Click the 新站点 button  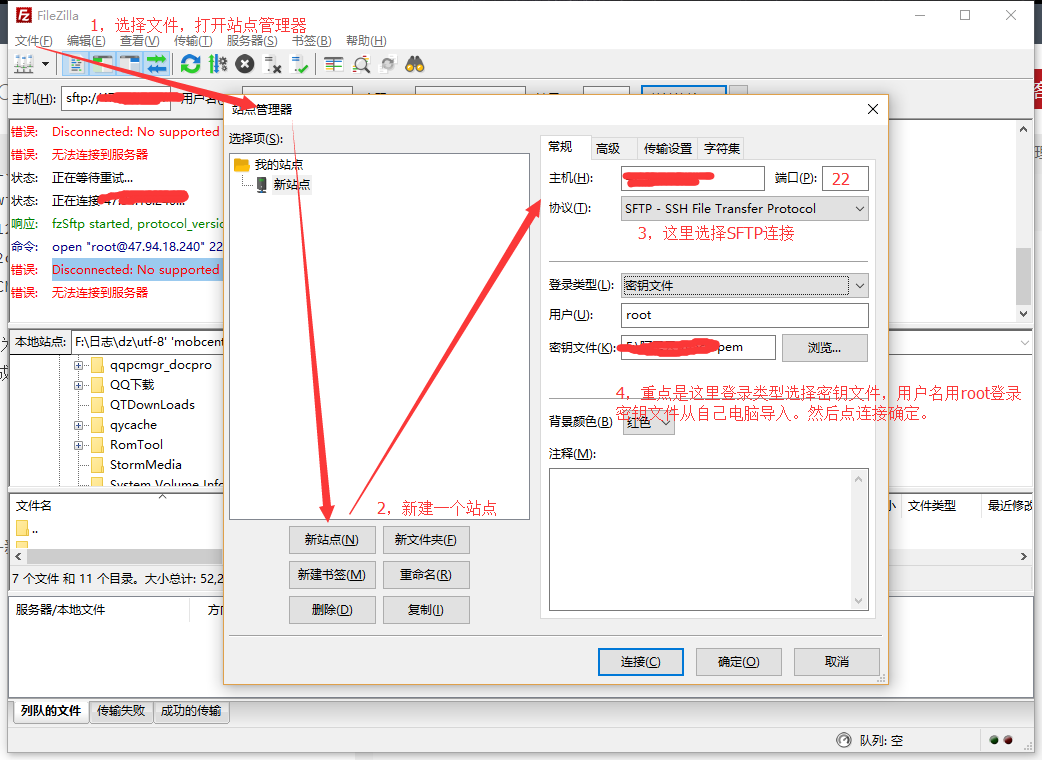(332, 539)
